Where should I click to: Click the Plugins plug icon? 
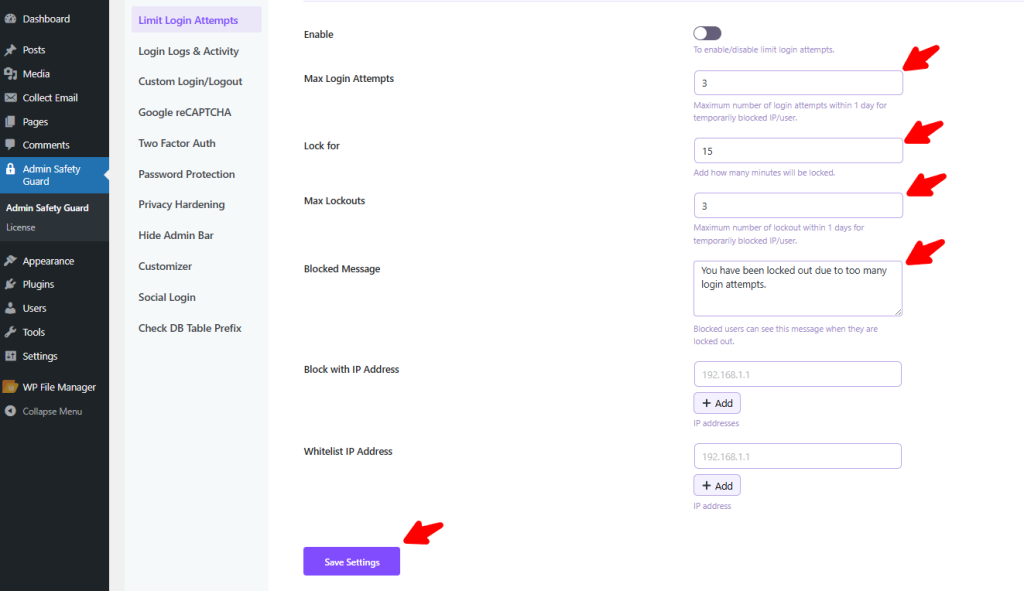coord(10,285)
